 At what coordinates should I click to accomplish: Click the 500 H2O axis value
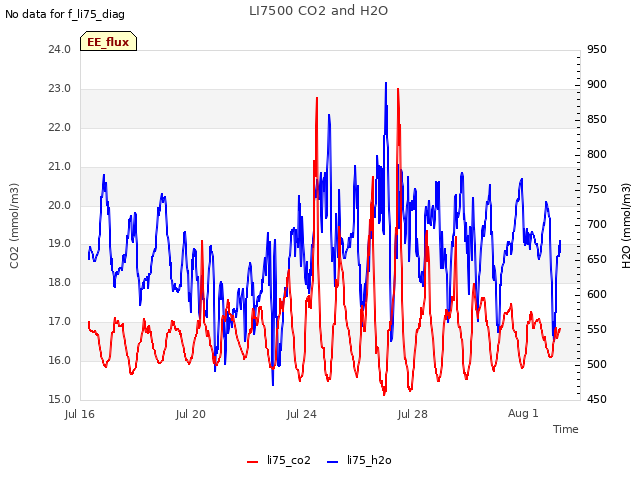(x=597, y=364)
